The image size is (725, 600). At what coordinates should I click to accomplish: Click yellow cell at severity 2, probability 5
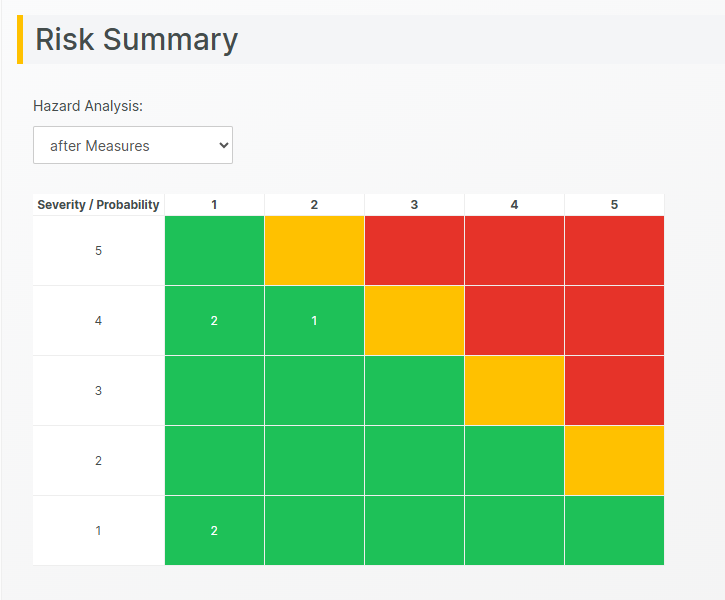point(614,460)
